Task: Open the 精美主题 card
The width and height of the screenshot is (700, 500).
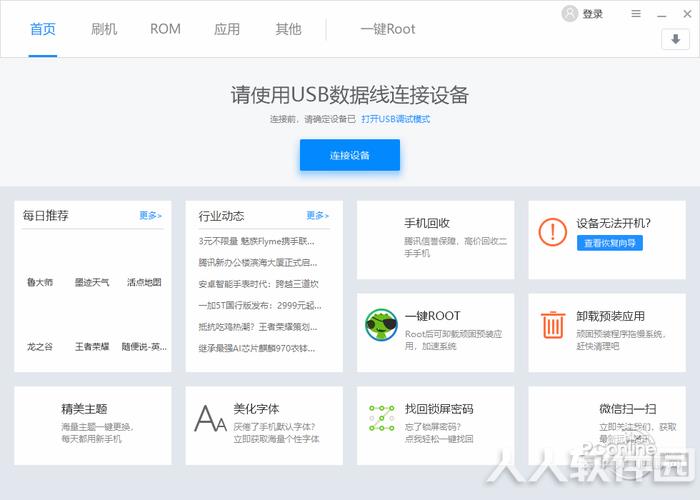Action: 93,426
